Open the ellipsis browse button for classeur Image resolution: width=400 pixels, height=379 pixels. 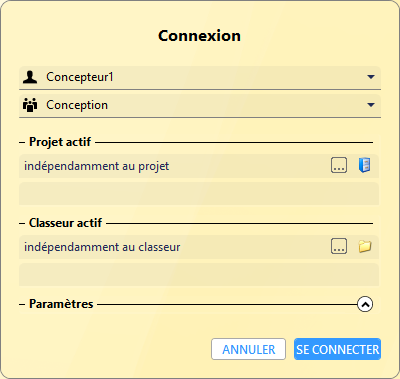click(339, 246)
